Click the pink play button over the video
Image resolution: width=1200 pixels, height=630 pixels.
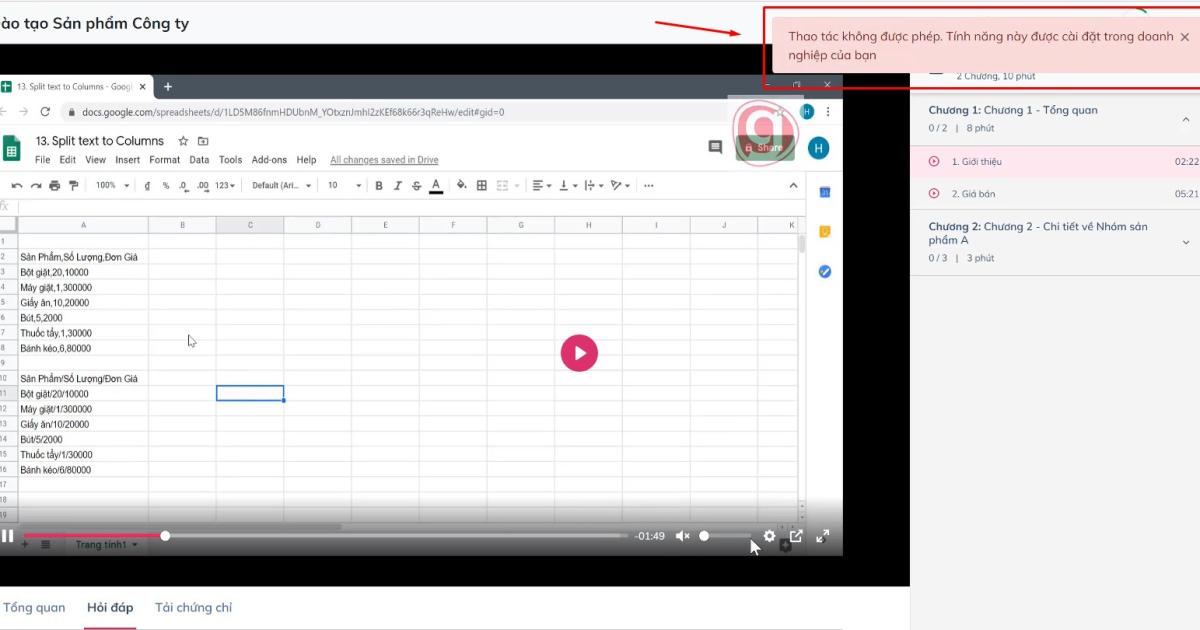[x=579, y=352]
